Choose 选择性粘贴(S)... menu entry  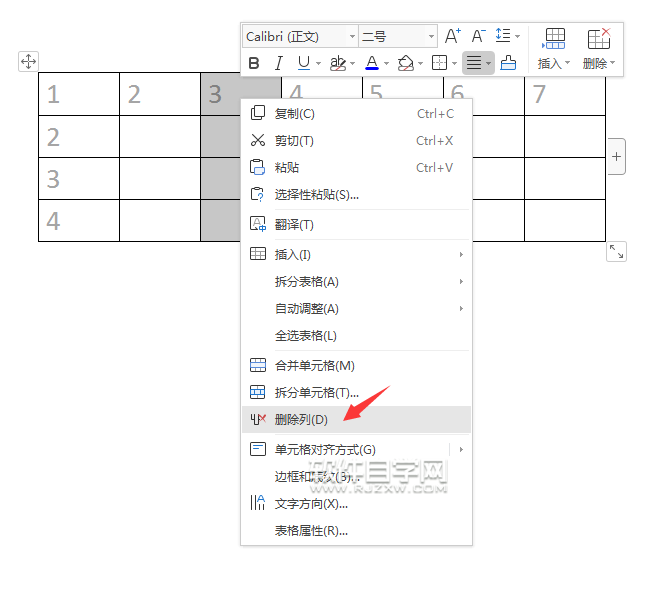point(356,195)
